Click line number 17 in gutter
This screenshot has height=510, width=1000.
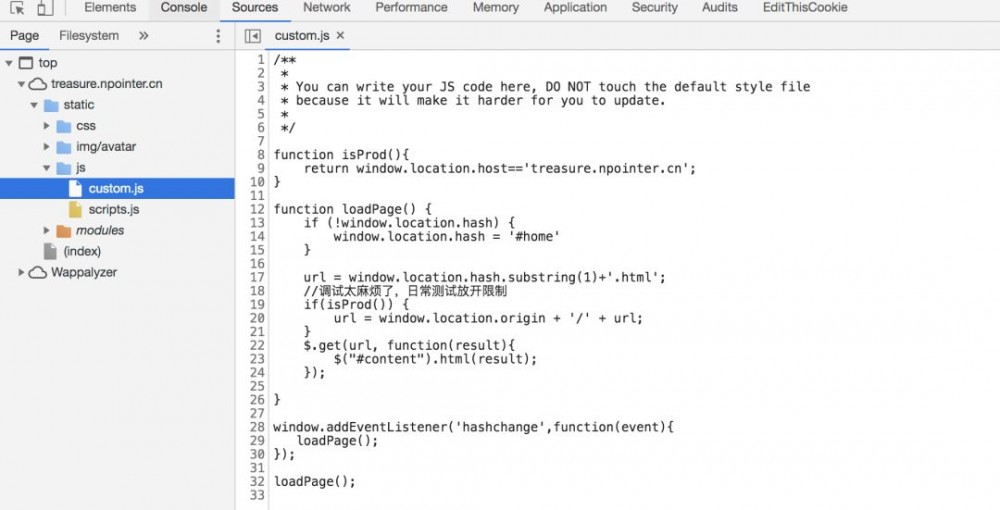pos(257,277)
